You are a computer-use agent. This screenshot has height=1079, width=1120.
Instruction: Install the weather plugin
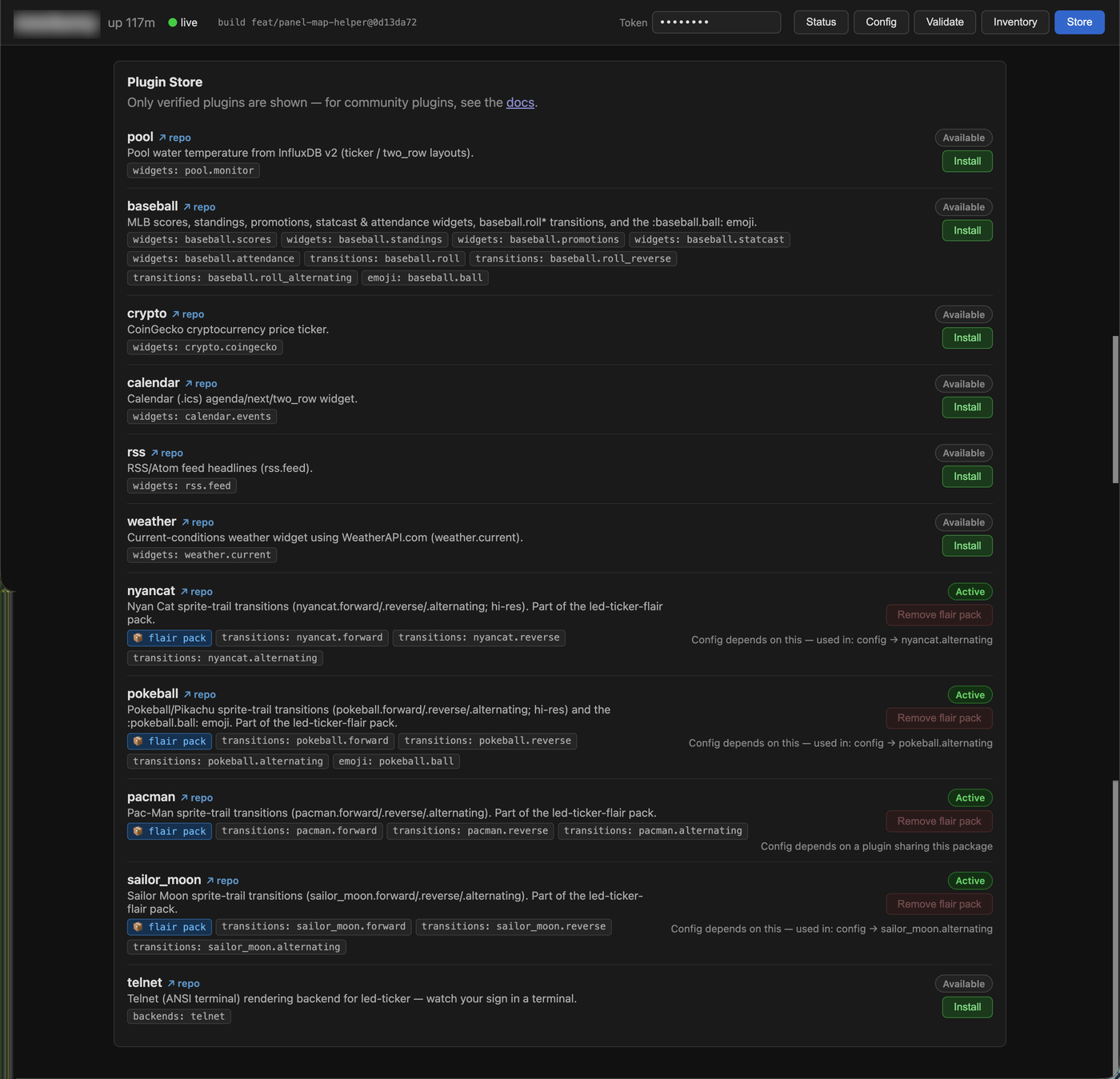[x=967, y=545]
